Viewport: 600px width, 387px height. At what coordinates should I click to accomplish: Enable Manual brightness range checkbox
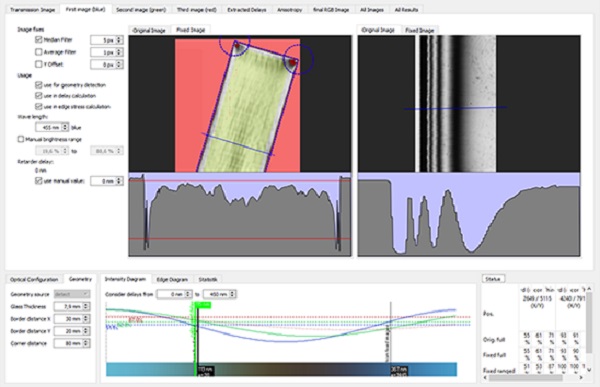pyautogui.click(x=21, y=139)
